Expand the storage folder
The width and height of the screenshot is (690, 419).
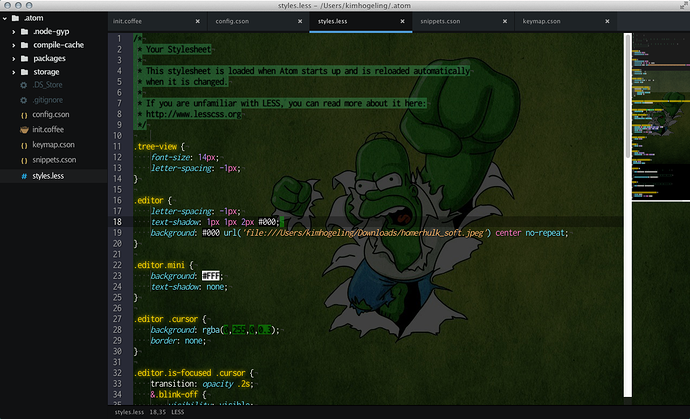(x=14, y=72)
